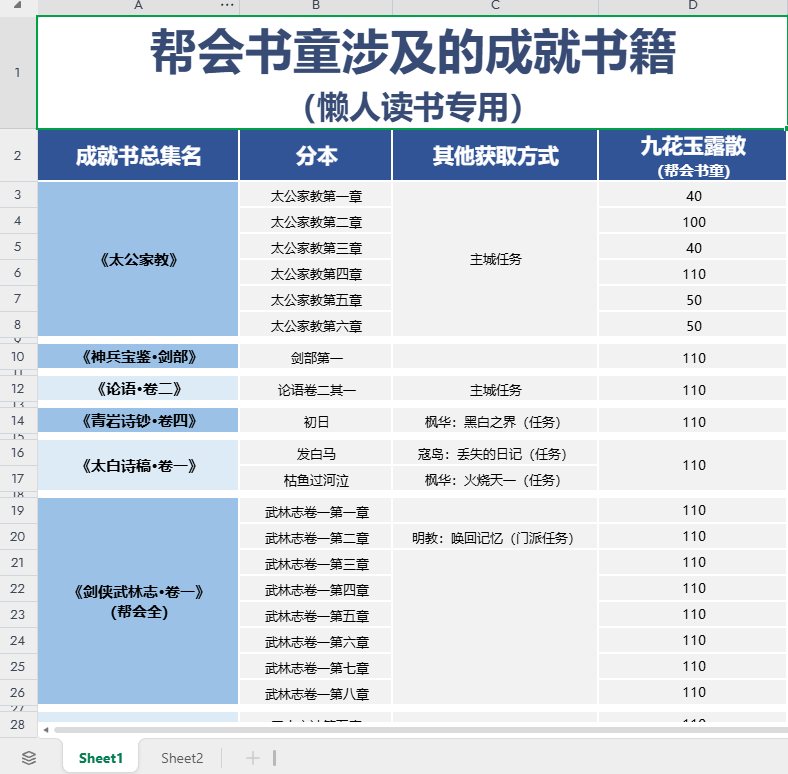The width and height of the screenshot is (788, 774).
Task: Select cell 太公家教第一章
Action: point(316,196)
